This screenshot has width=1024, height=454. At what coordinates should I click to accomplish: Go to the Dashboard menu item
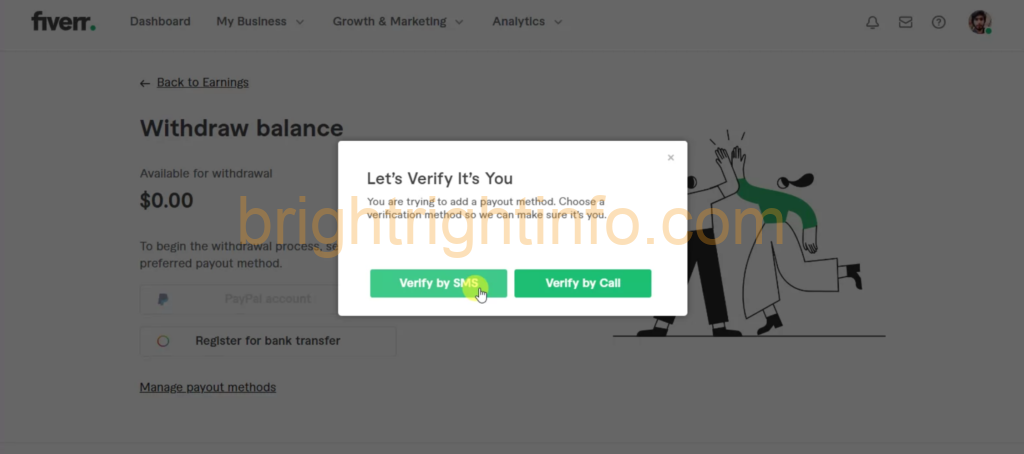160,22
